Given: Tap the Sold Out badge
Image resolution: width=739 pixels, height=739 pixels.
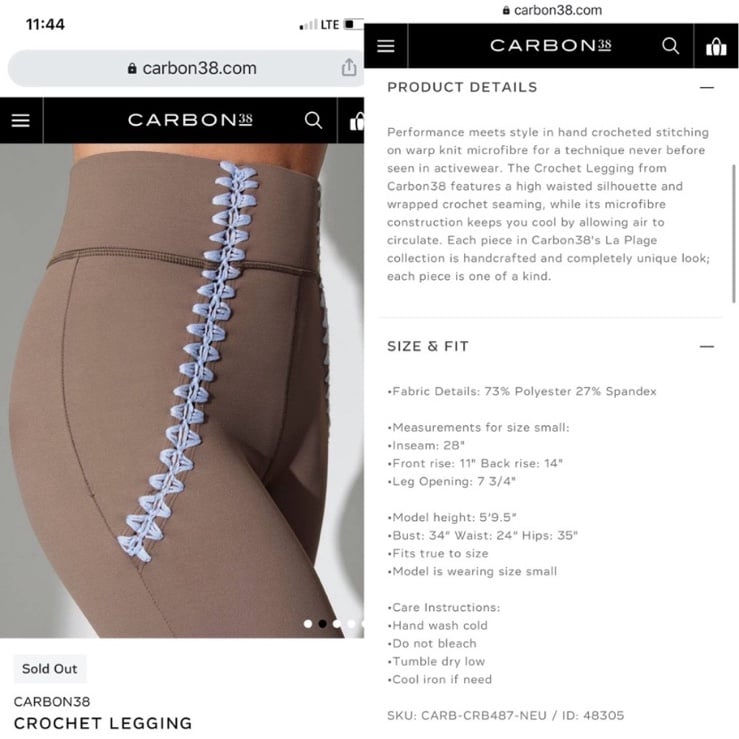Looking at the screenshot, I should 50,668.
